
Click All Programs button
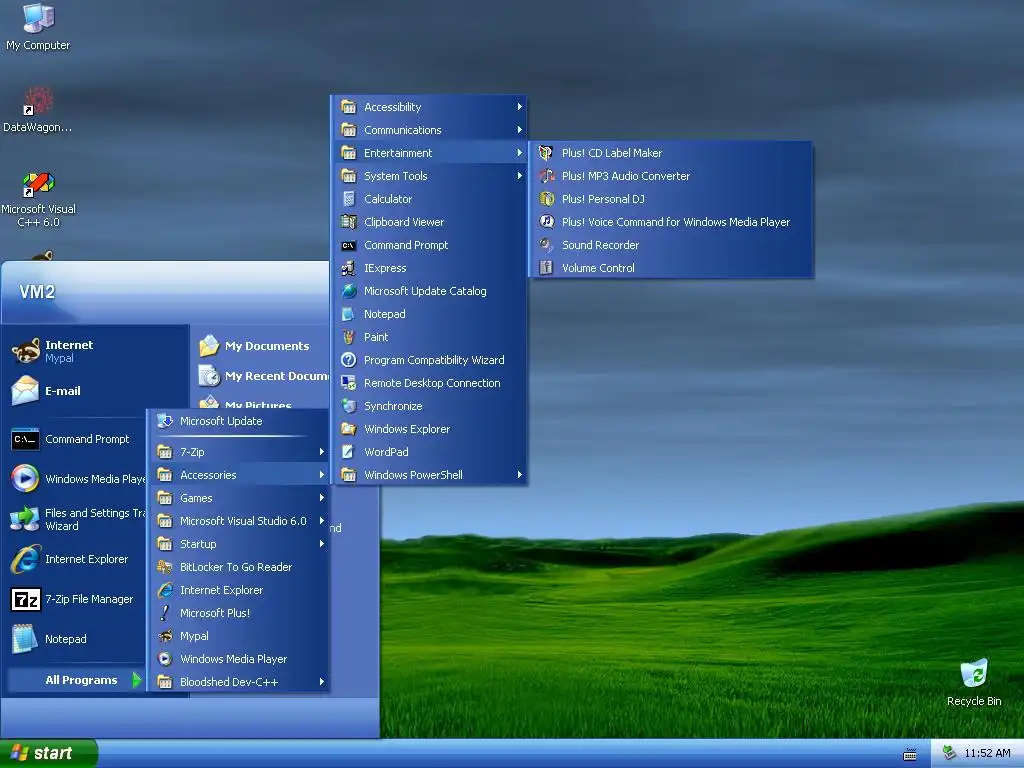click(75, 680)
